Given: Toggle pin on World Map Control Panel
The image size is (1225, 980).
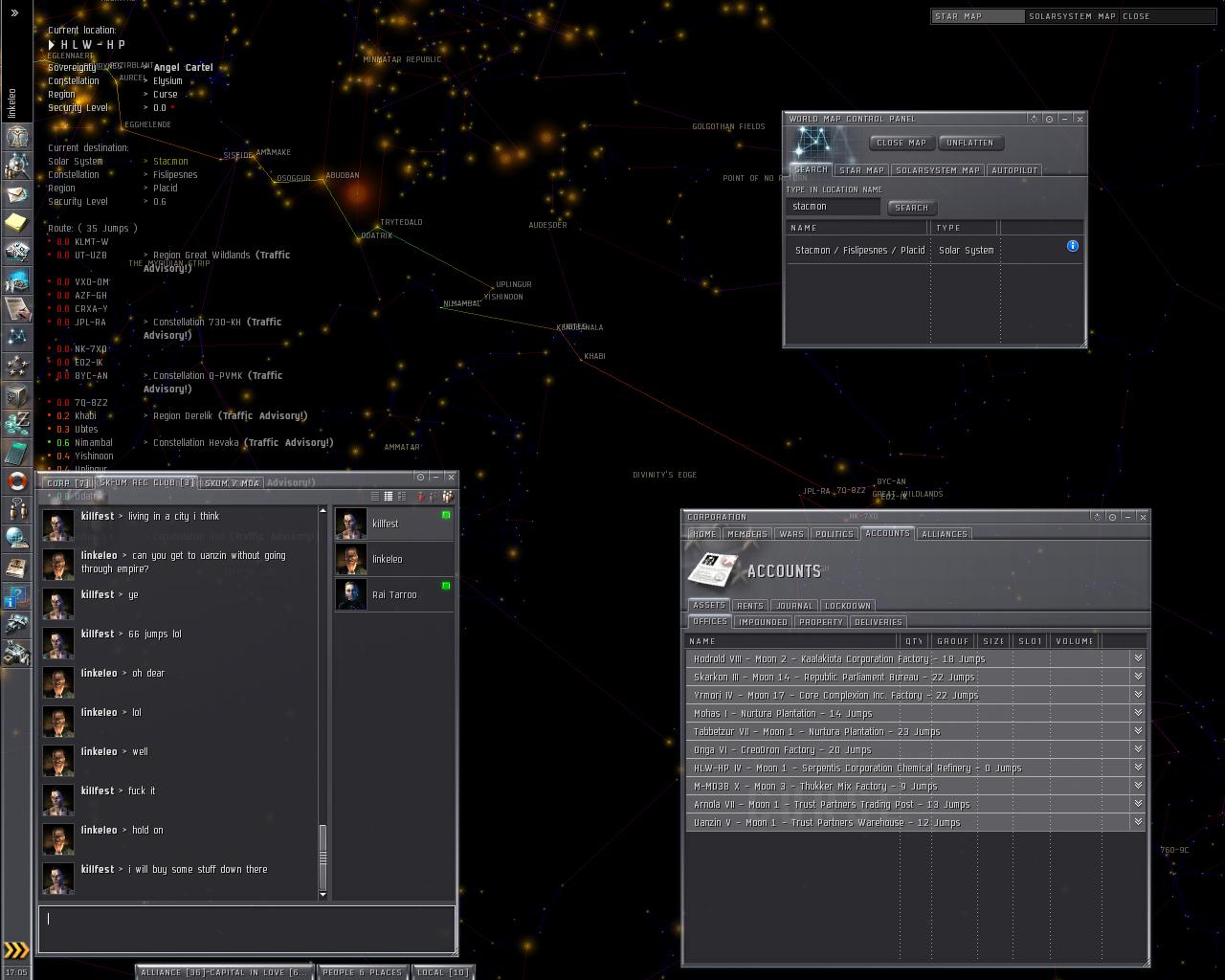Looking at the screenshot, I should [1049, 119].
